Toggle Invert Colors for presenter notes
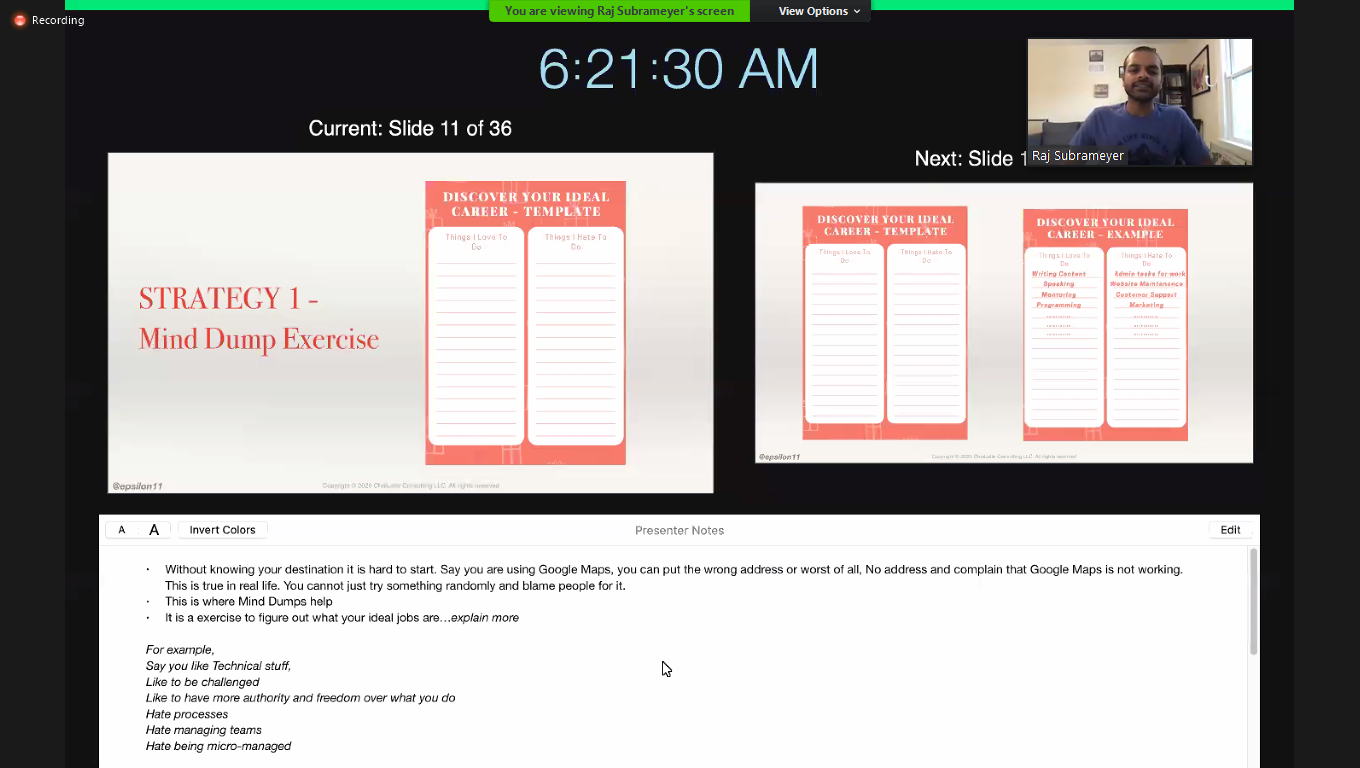 pos(222,530)
